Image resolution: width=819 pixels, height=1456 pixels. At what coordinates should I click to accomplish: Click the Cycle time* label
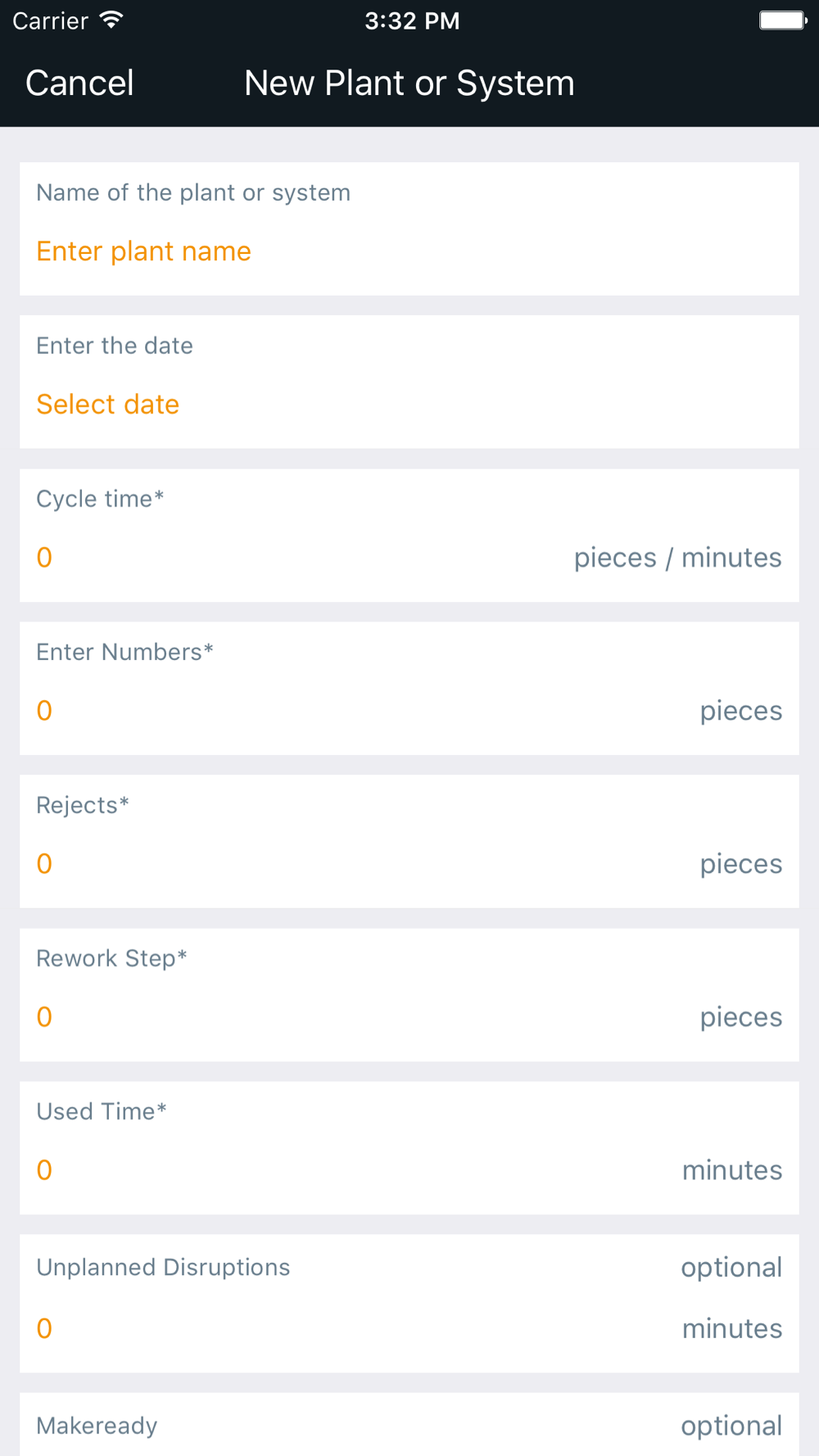click(x=100, y=499)
